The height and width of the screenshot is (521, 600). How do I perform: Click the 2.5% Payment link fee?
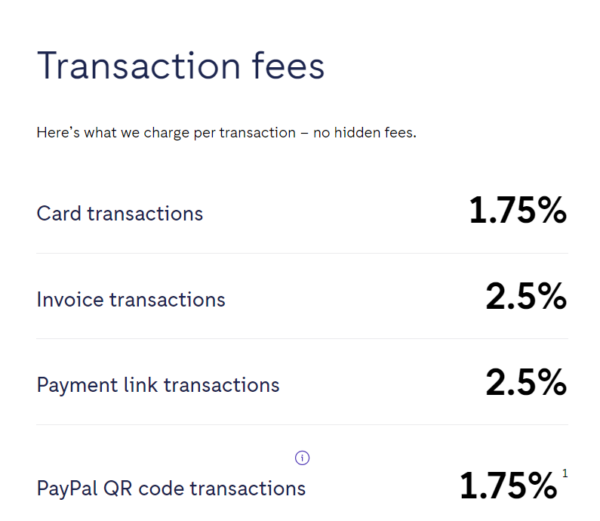pyautogui.click(x=526, y=384)
